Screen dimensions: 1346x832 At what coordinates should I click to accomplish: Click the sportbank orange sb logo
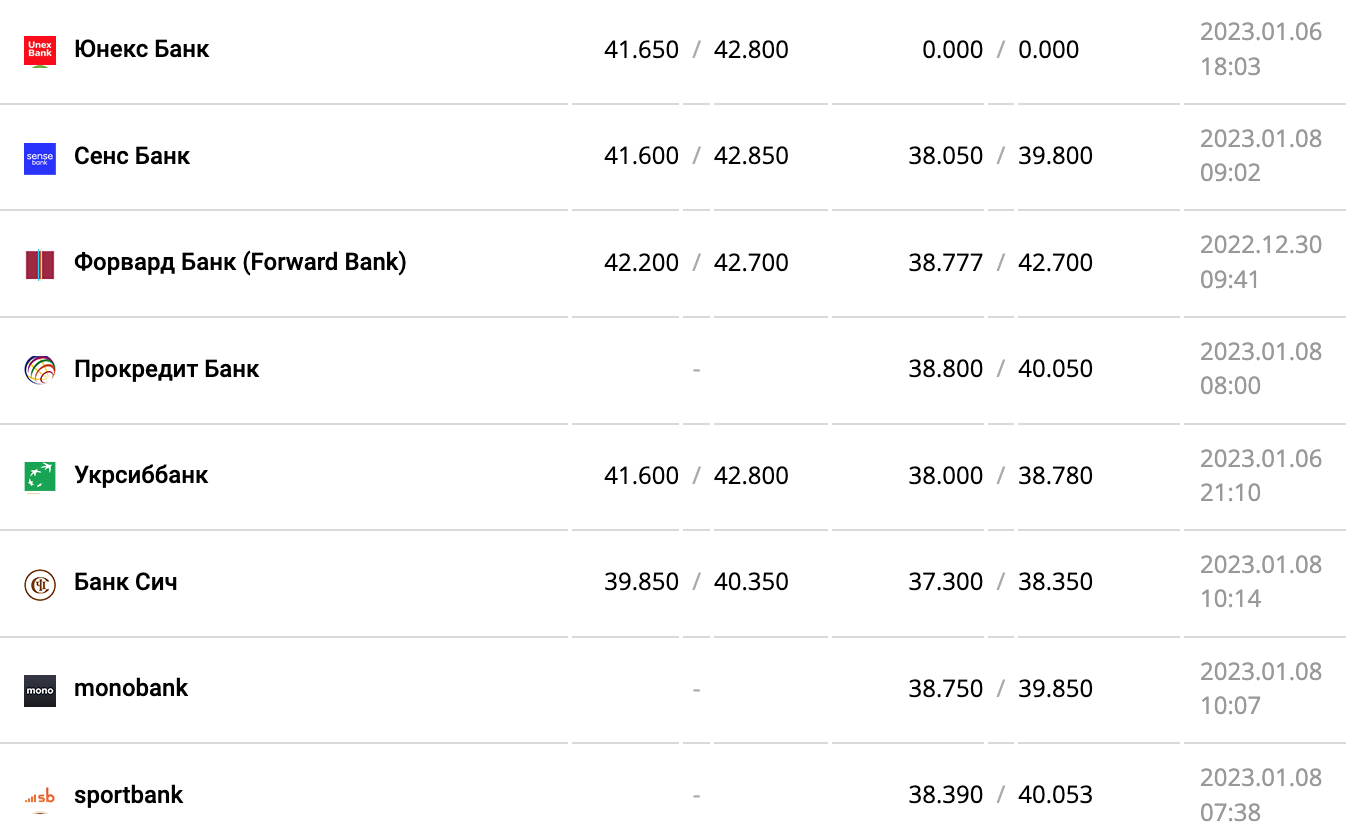coord(40,797)
